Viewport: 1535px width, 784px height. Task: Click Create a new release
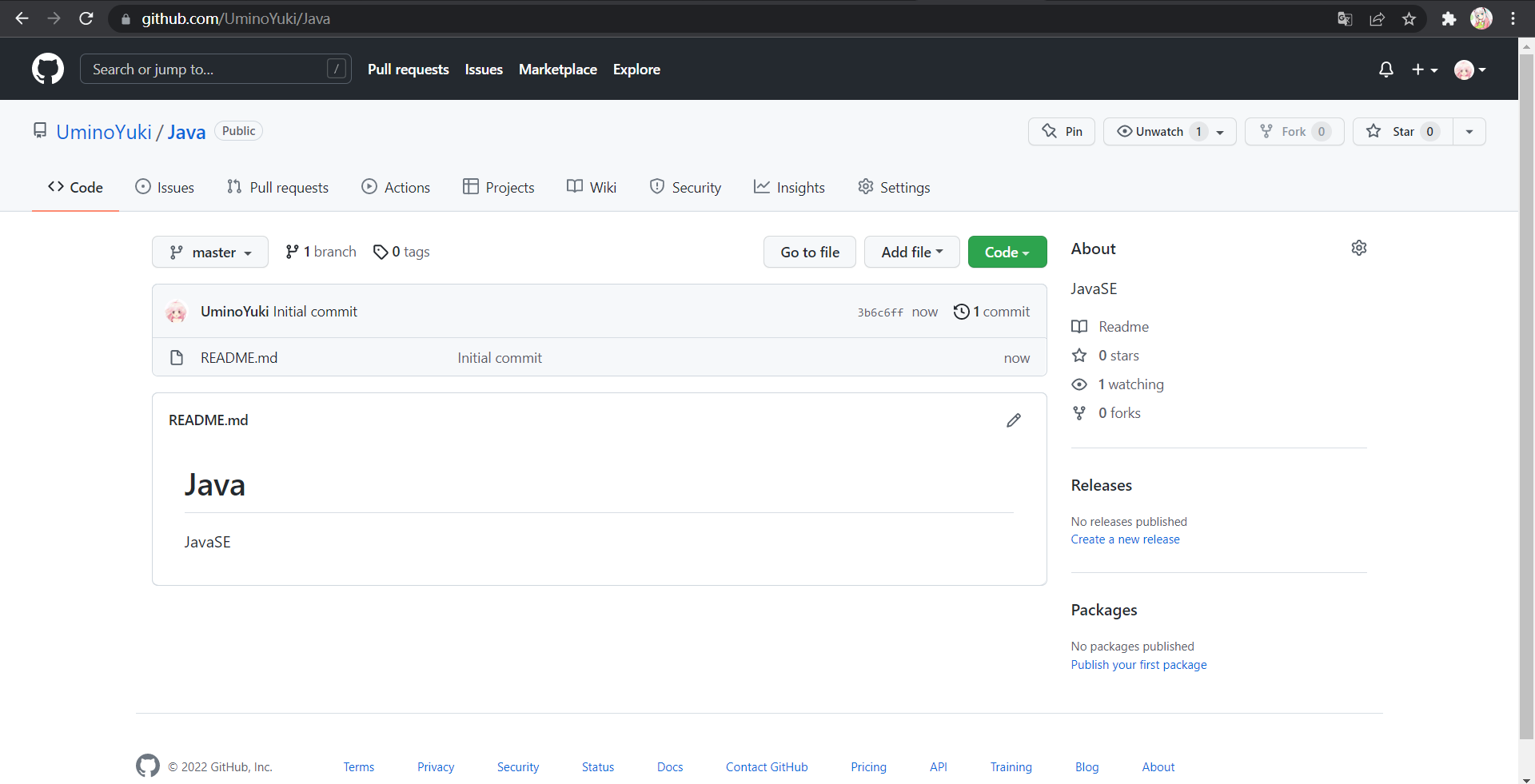[1125, 539]
